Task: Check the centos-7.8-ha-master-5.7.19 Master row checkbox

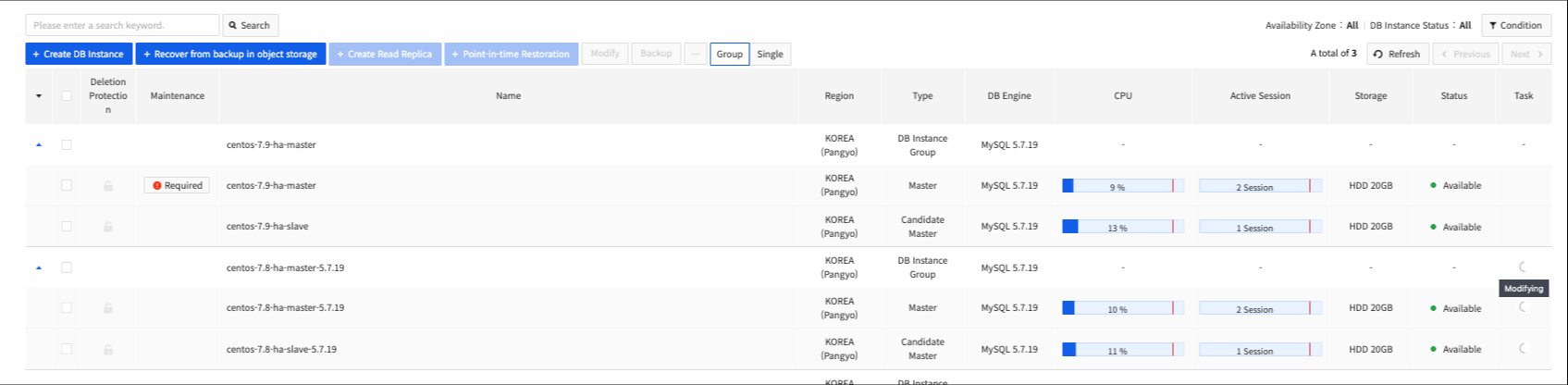Action: click(67, 307)
